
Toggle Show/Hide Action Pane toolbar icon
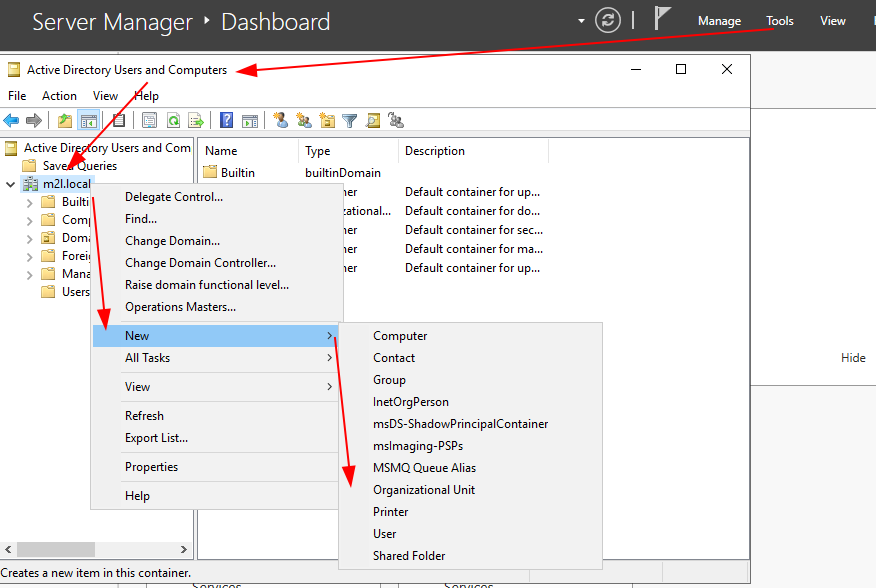point(250,120)
